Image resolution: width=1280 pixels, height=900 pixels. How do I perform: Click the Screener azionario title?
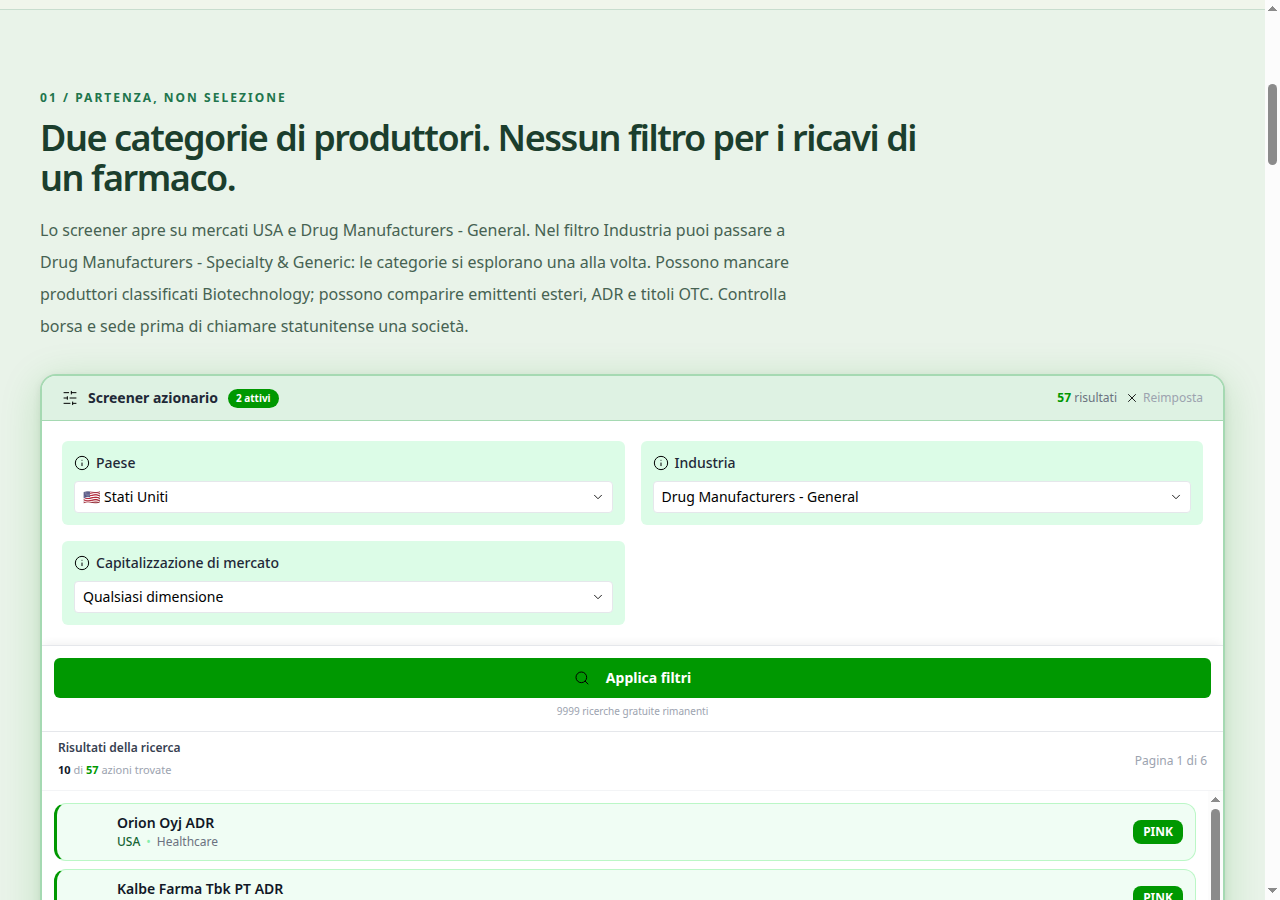[x=153, y=398]
